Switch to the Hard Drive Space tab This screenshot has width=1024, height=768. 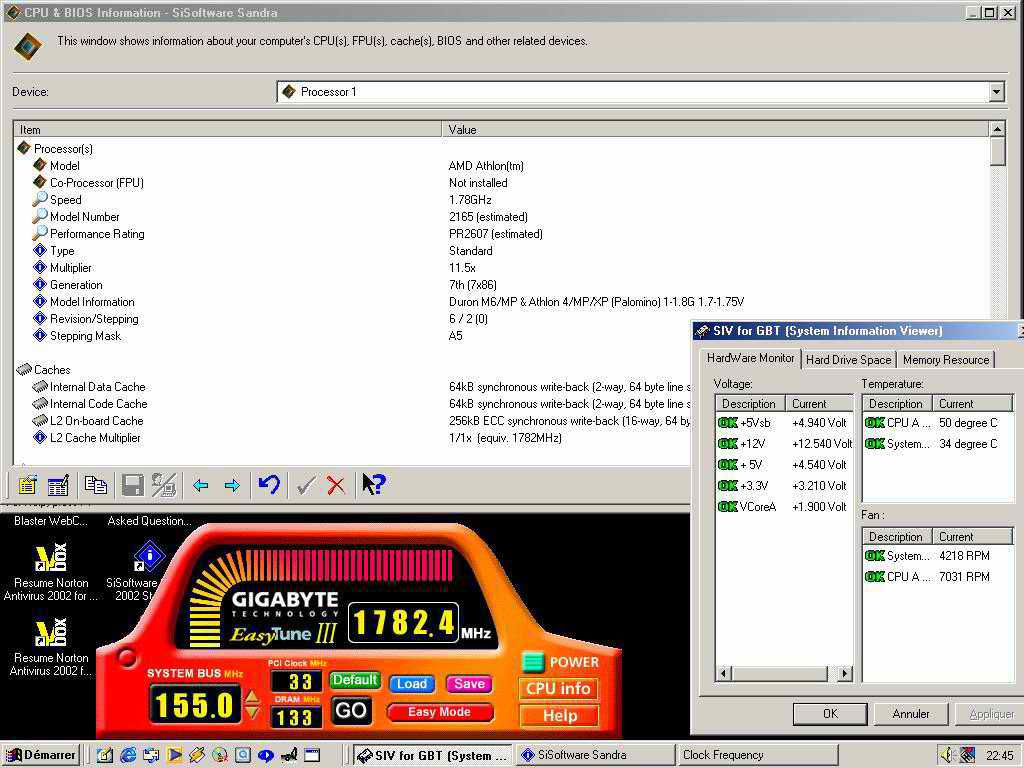tap(848, 360)
